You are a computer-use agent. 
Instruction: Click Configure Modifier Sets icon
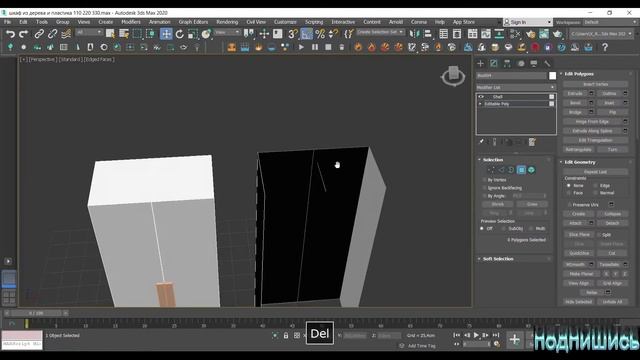pyautogui.click(x=532, y=142)
